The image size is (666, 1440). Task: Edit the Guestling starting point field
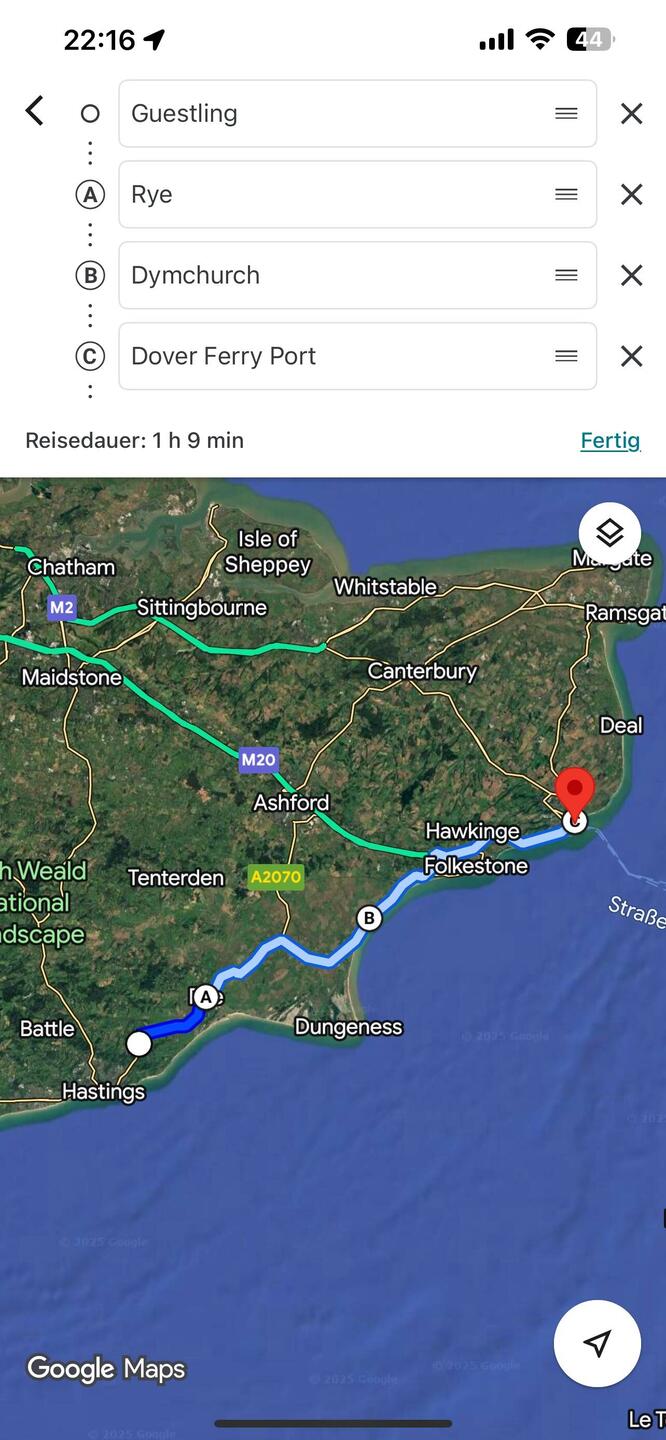coord(358,114)
